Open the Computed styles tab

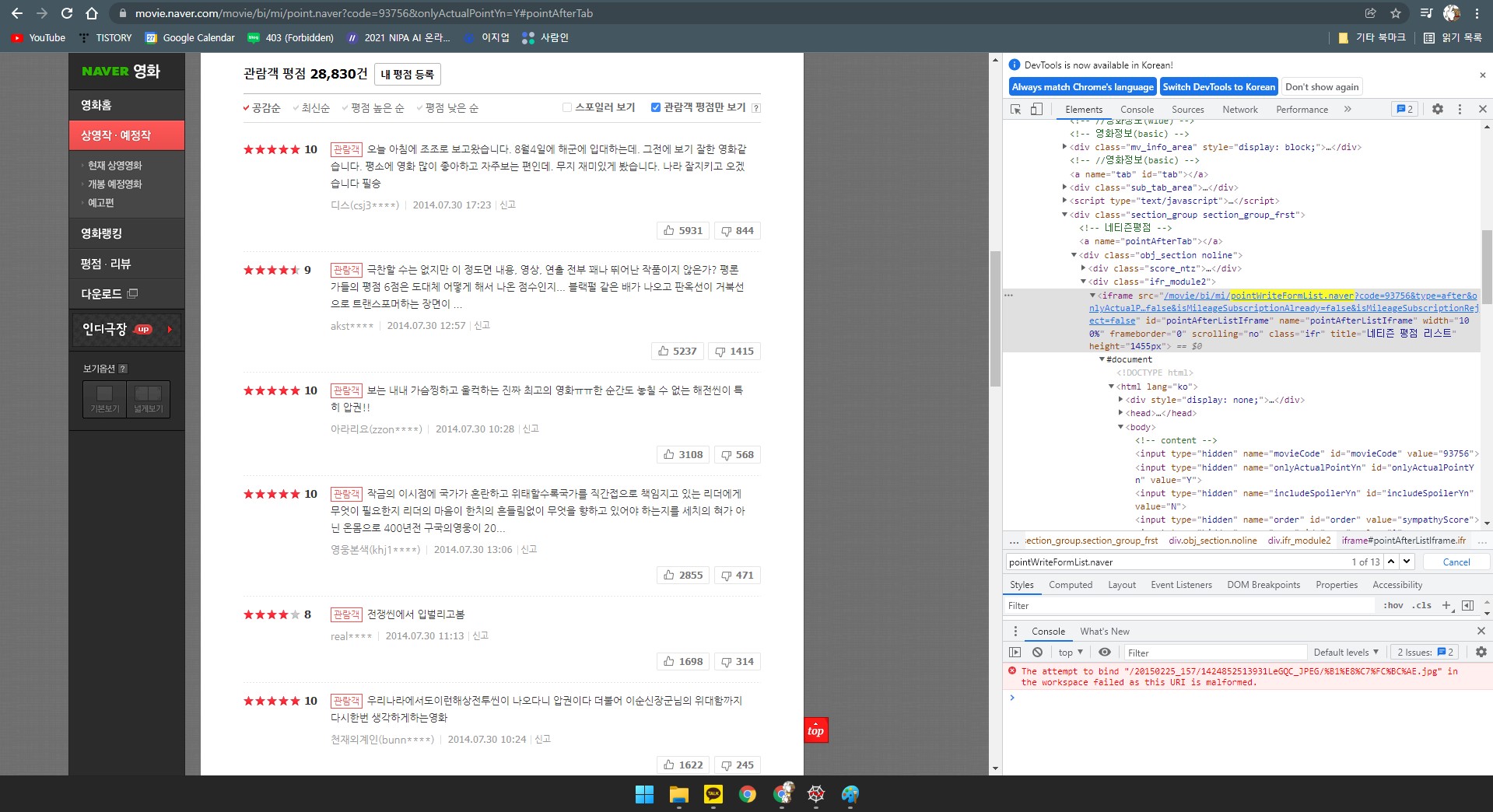click(1070, 585)
